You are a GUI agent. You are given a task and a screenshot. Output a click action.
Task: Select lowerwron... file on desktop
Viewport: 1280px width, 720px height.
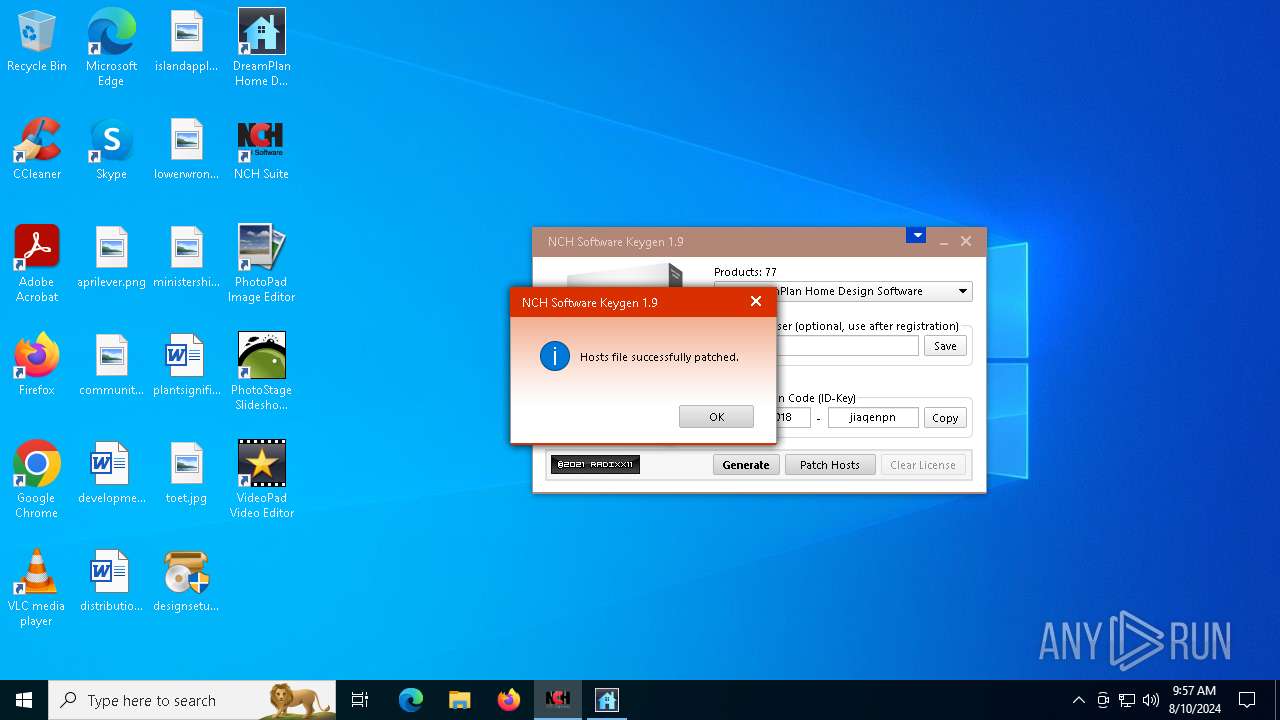tap(186, 150)
